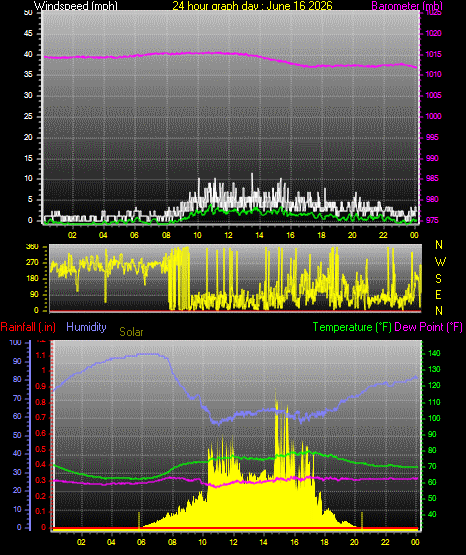The height and width of the screenshot is (555, 466).
Task: Click the 35 mph windspeed scale value
Action: tap(28, 75)
